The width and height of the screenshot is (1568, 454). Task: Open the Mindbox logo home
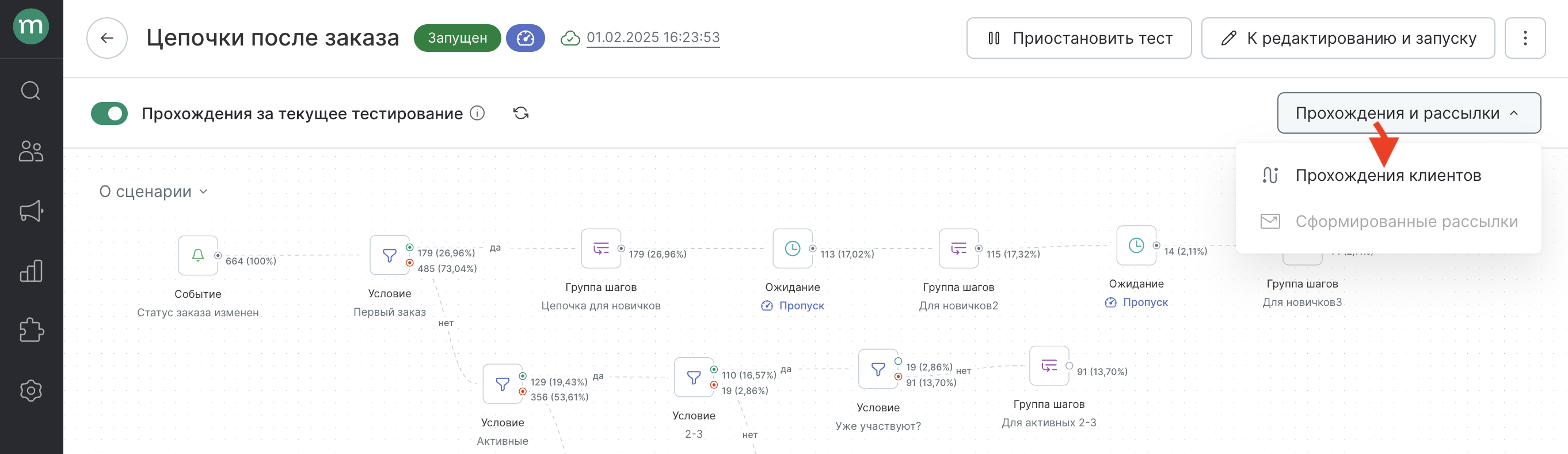31,26
